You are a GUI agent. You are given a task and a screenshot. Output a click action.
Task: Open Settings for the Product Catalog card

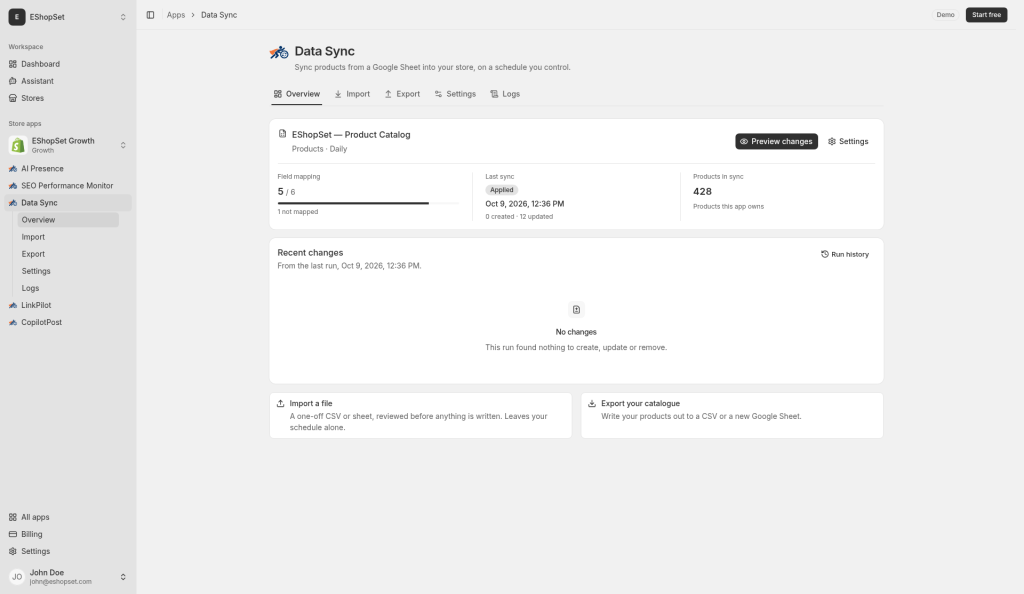(848, 142)
